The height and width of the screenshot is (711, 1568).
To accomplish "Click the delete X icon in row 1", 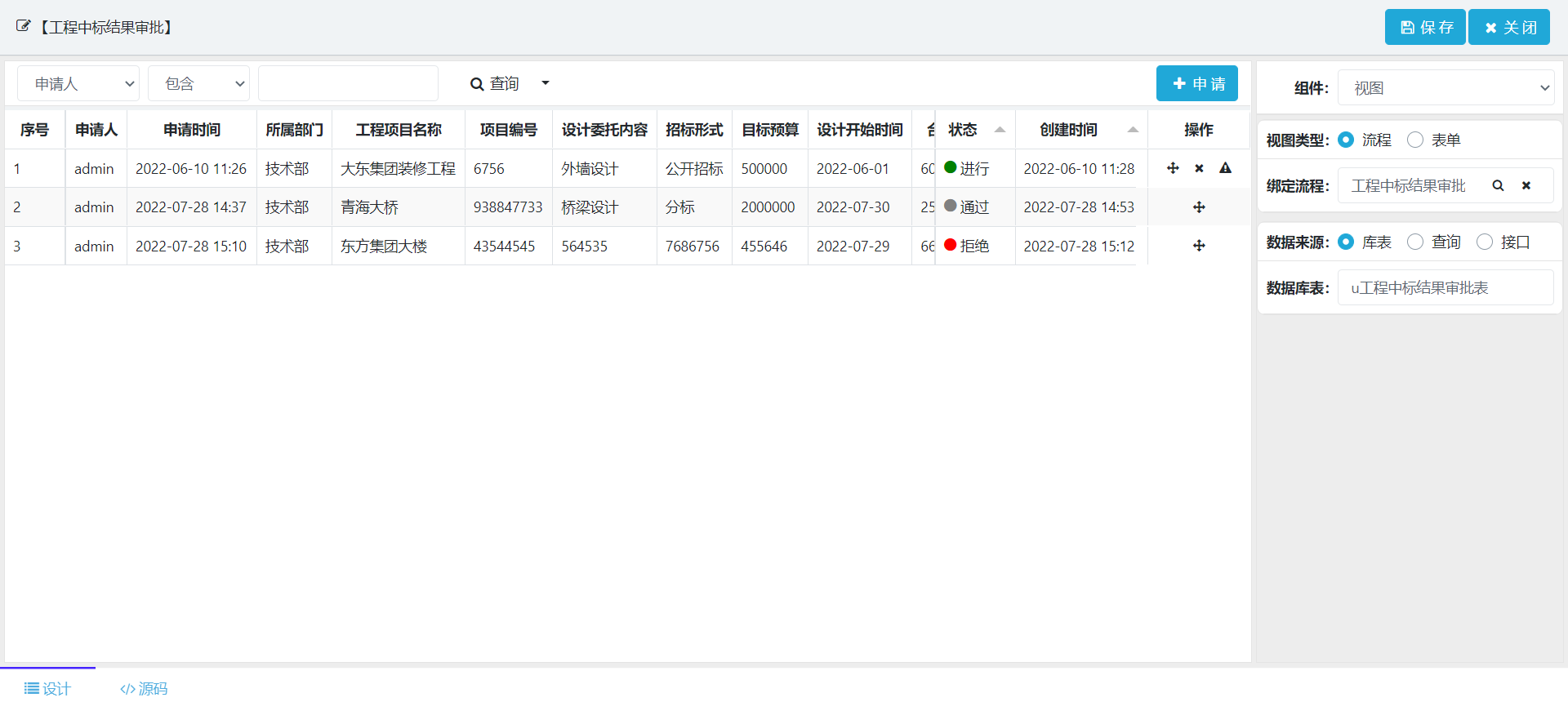I will click(1199, 168).
